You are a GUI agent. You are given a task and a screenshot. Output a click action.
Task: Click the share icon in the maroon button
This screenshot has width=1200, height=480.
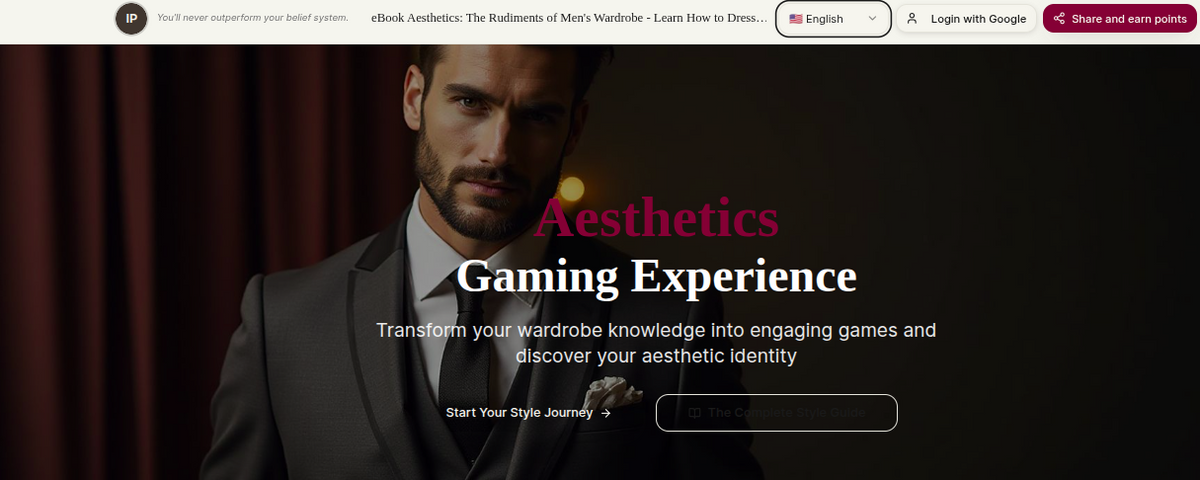click(1059, 18)
